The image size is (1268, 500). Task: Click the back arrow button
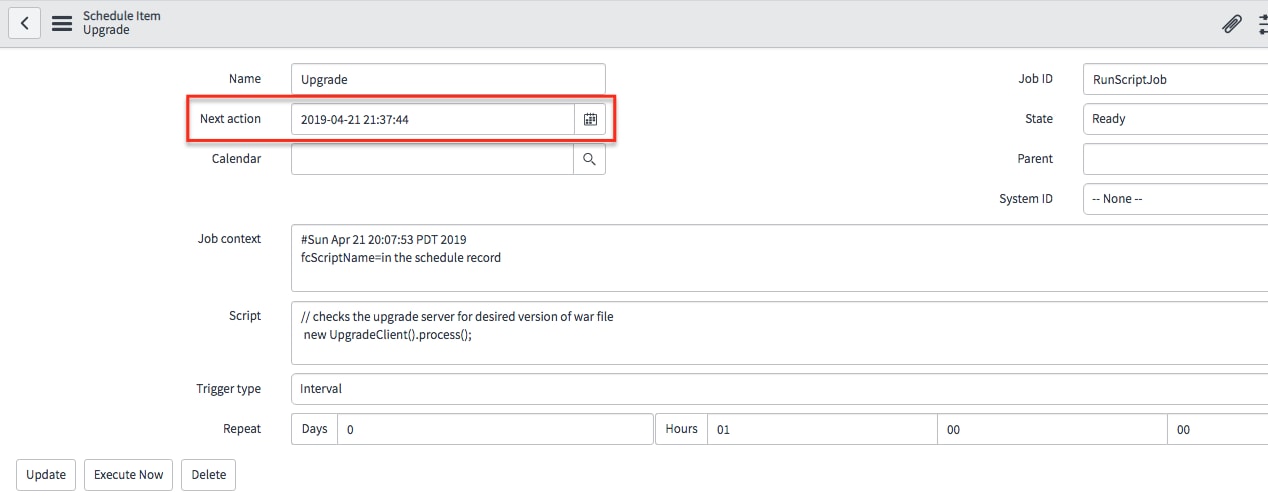coord(25,23)
